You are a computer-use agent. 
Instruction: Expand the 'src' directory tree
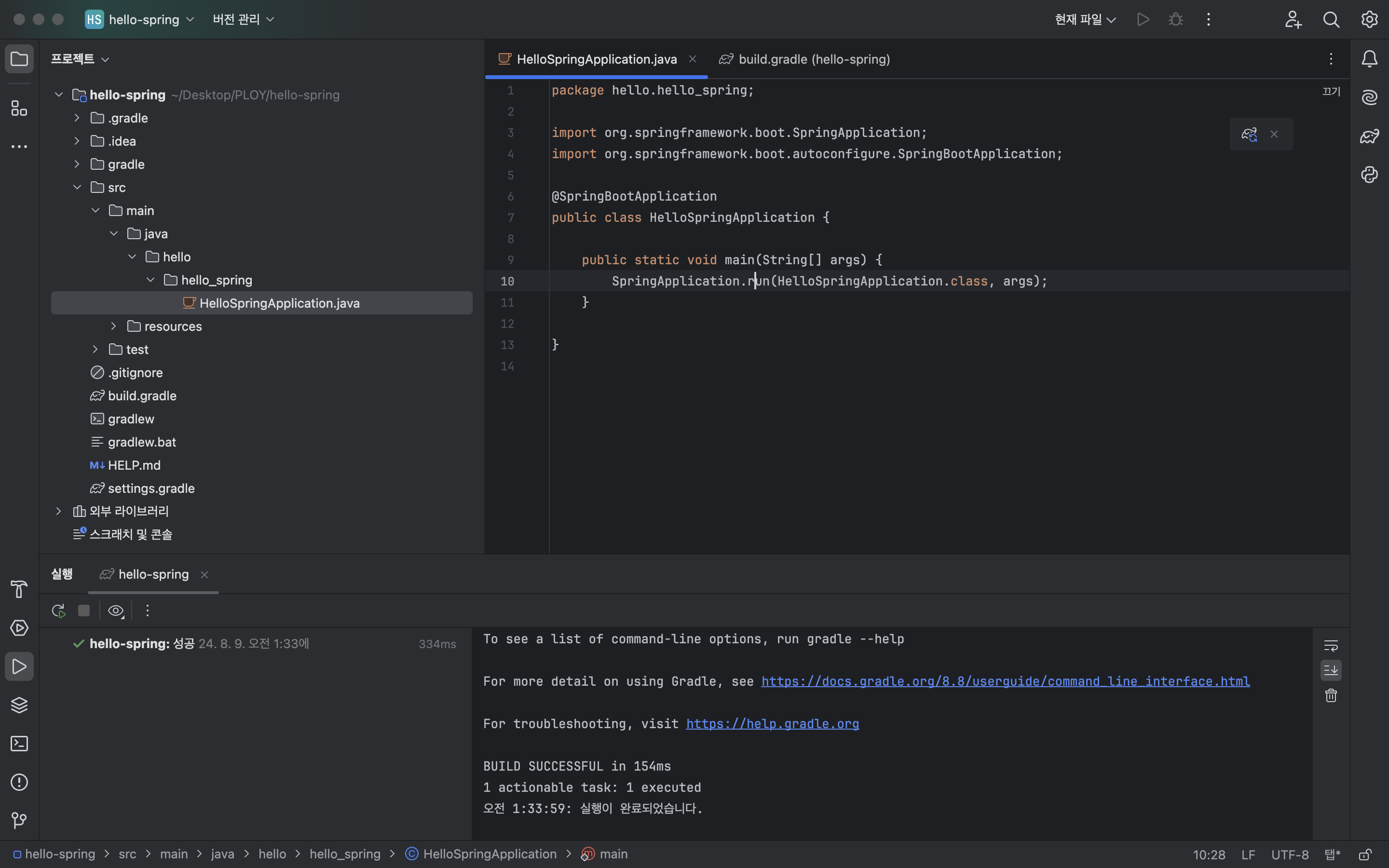pyautogui.click(x=77, y=187)
